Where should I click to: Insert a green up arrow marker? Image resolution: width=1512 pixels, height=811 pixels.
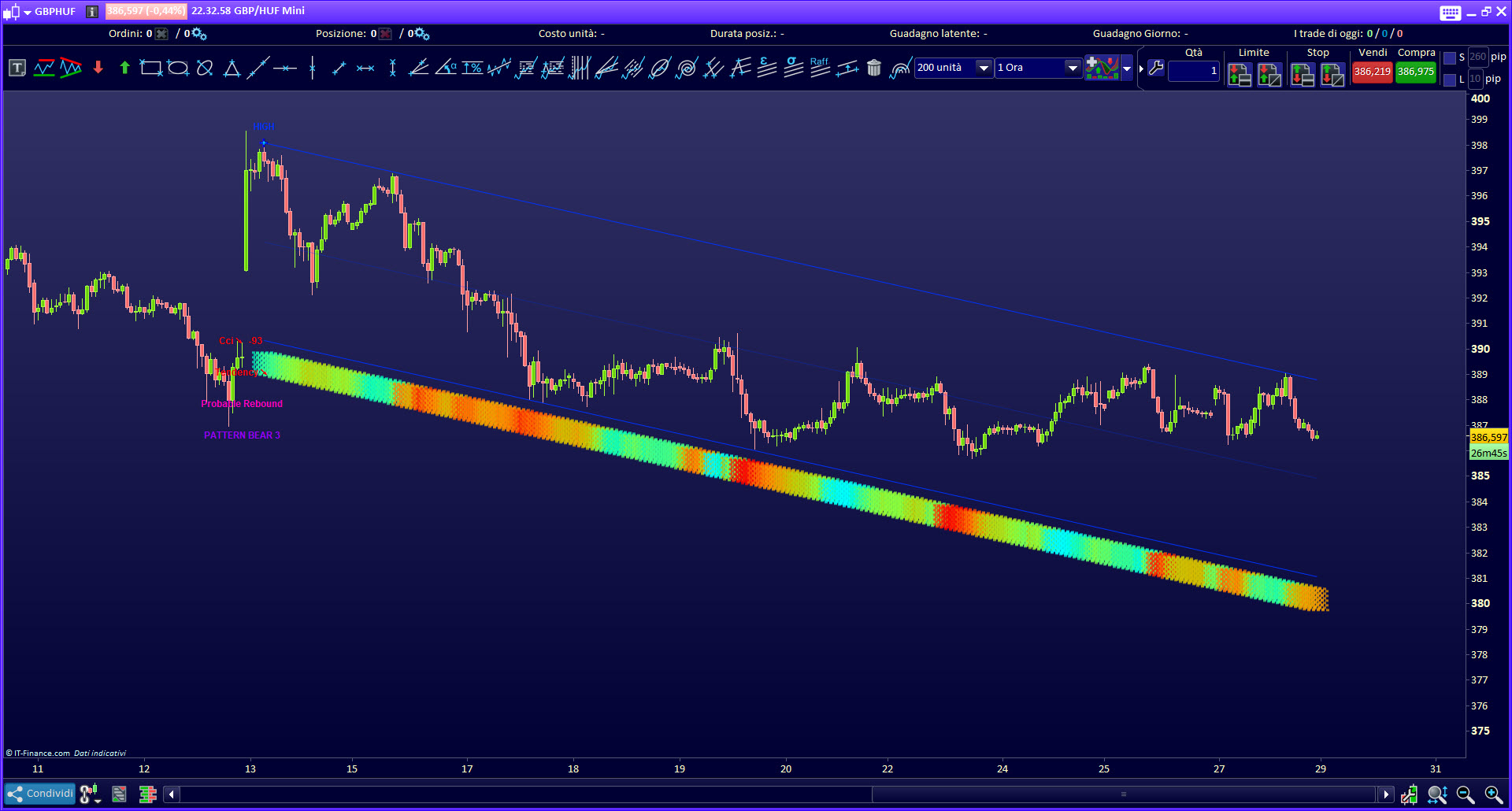tap(124, 69)
